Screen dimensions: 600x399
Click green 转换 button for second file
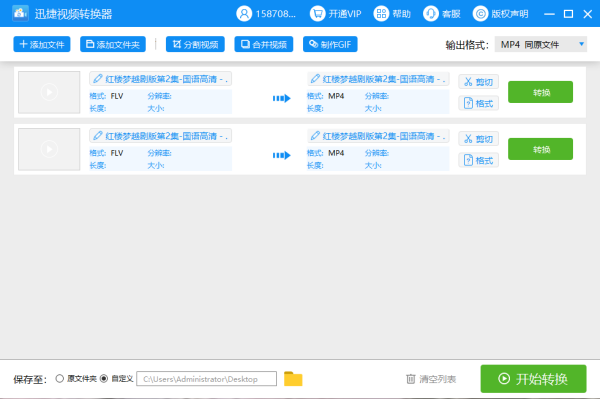[x=540, y=149]
